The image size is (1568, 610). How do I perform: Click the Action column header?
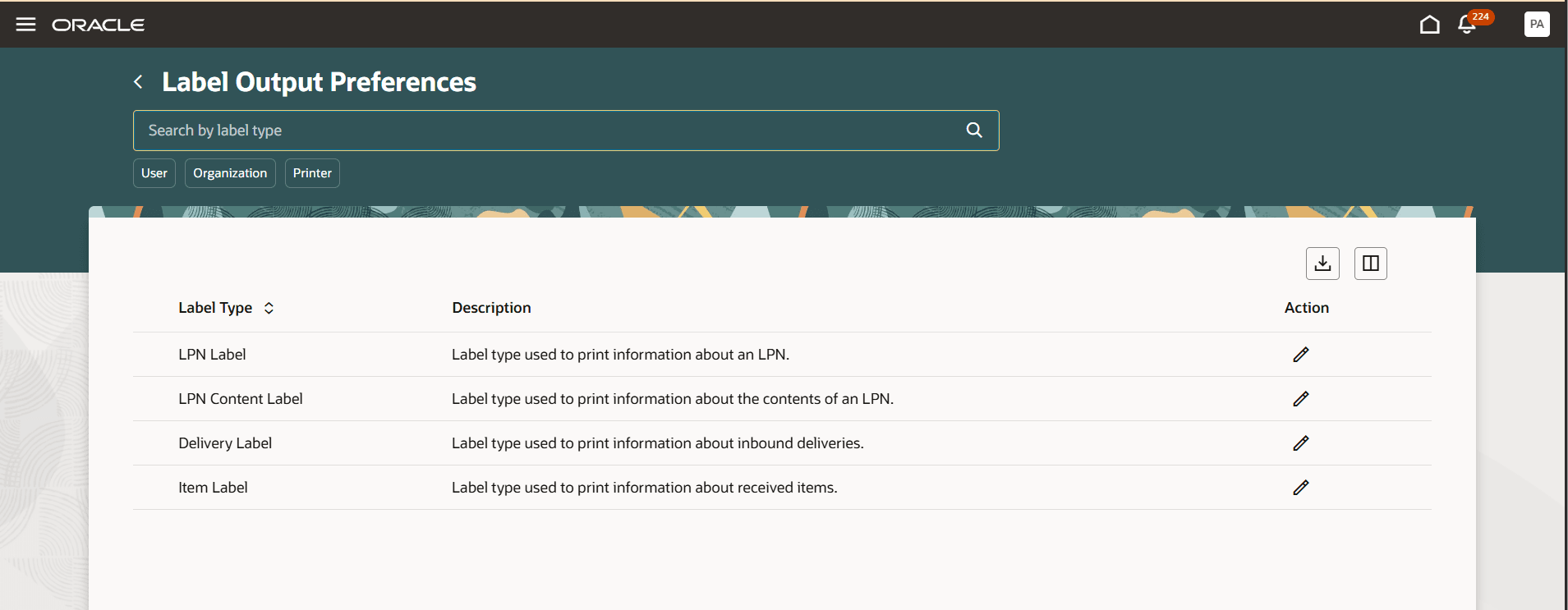coord(1307,308)
